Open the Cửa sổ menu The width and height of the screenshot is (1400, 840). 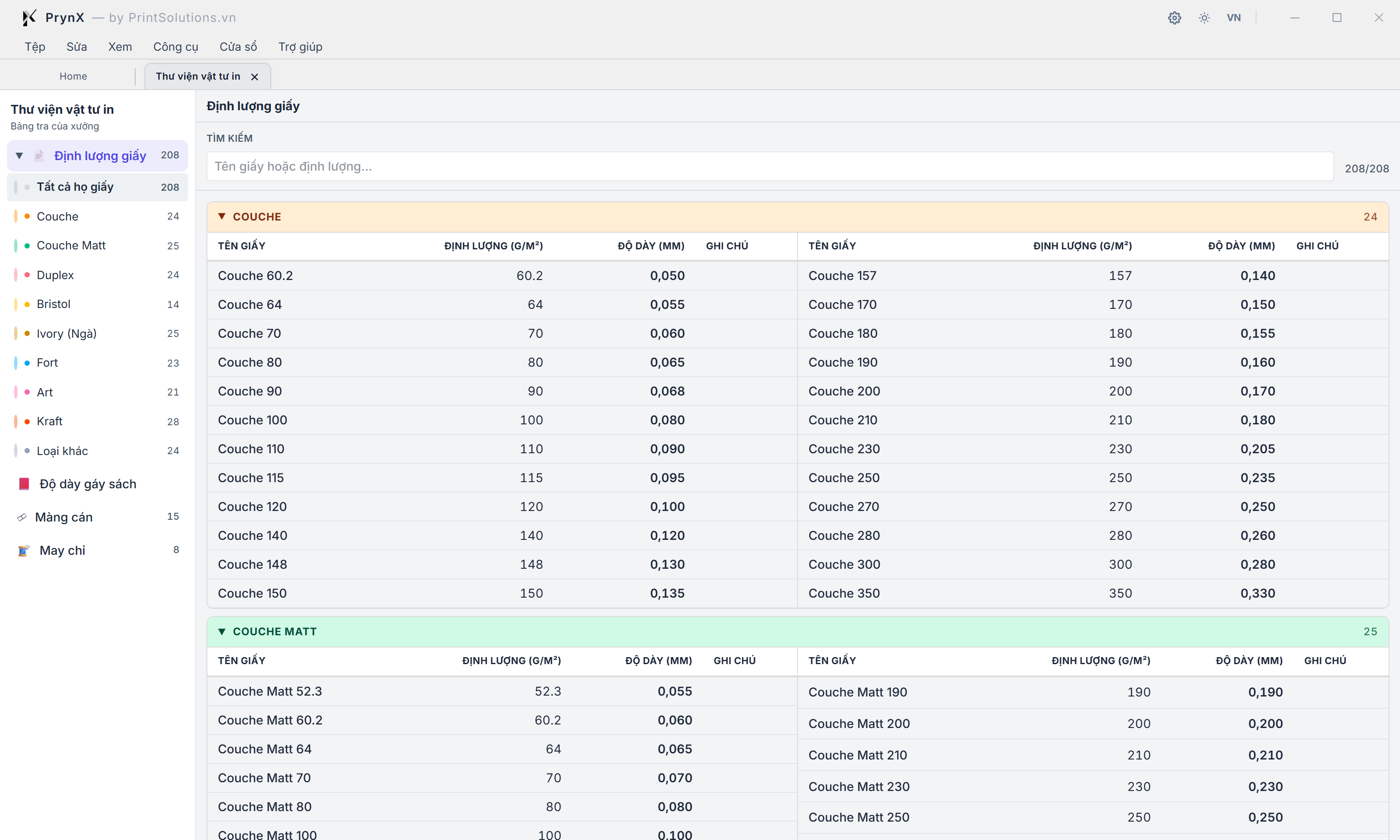point(238,46)
